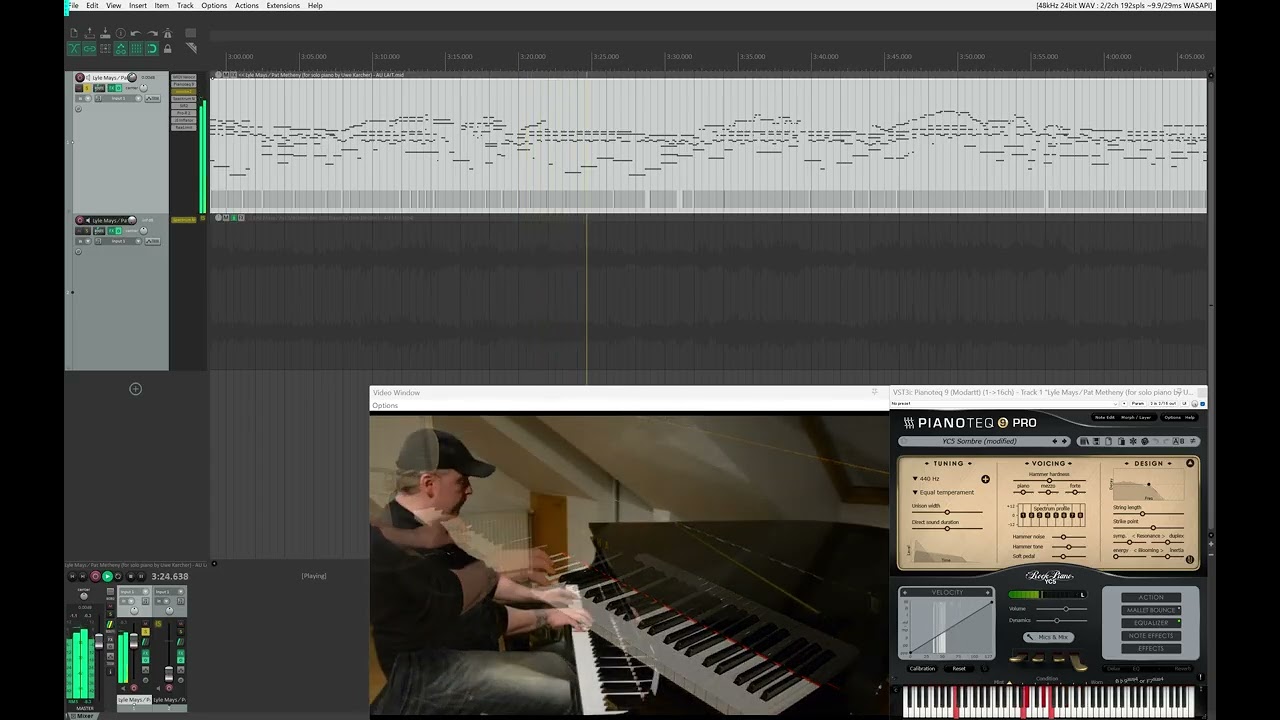This screenshot has height=720, width=1280.
Task: Open the Actions menu
Action: tap(246, 5)
